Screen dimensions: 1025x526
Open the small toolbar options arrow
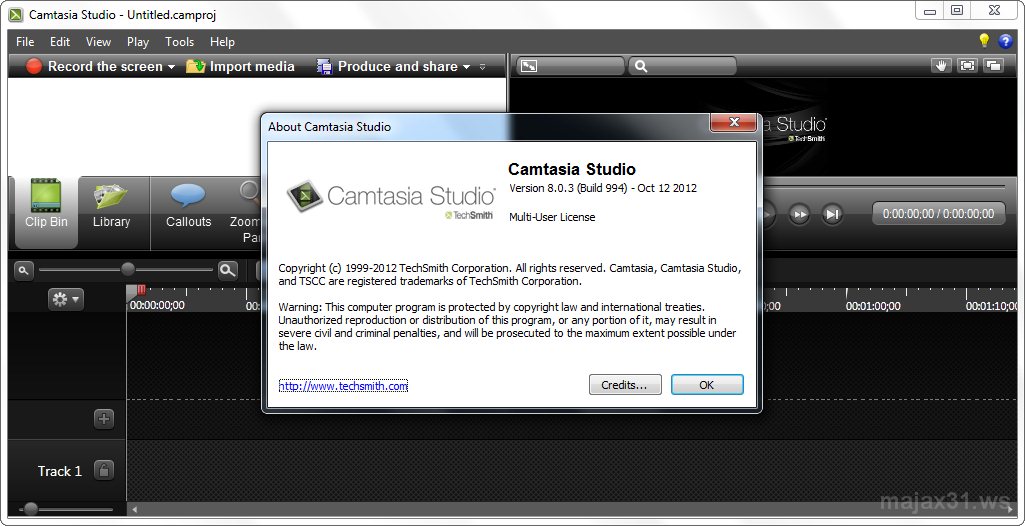click(x=483, y=67)
